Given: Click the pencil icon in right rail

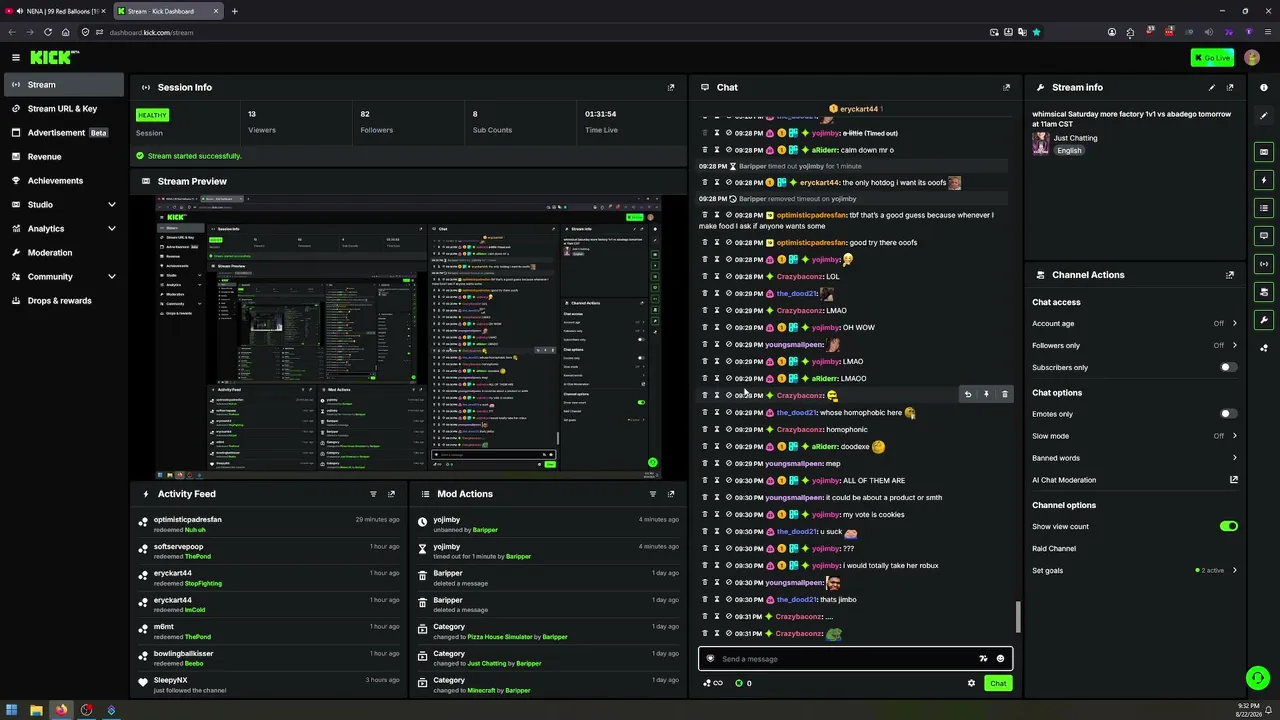Looking at the screenshot, I should coord(1264,116).
